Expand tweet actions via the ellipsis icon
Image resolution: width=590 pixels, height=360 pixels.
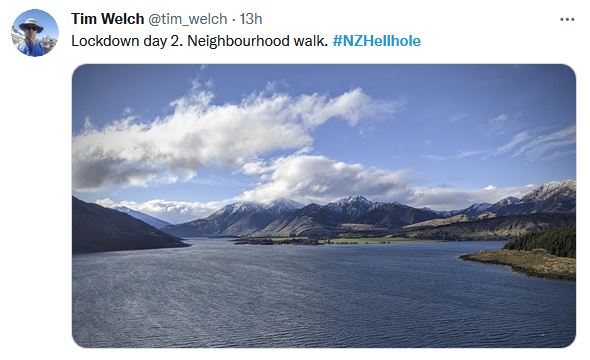567,19
